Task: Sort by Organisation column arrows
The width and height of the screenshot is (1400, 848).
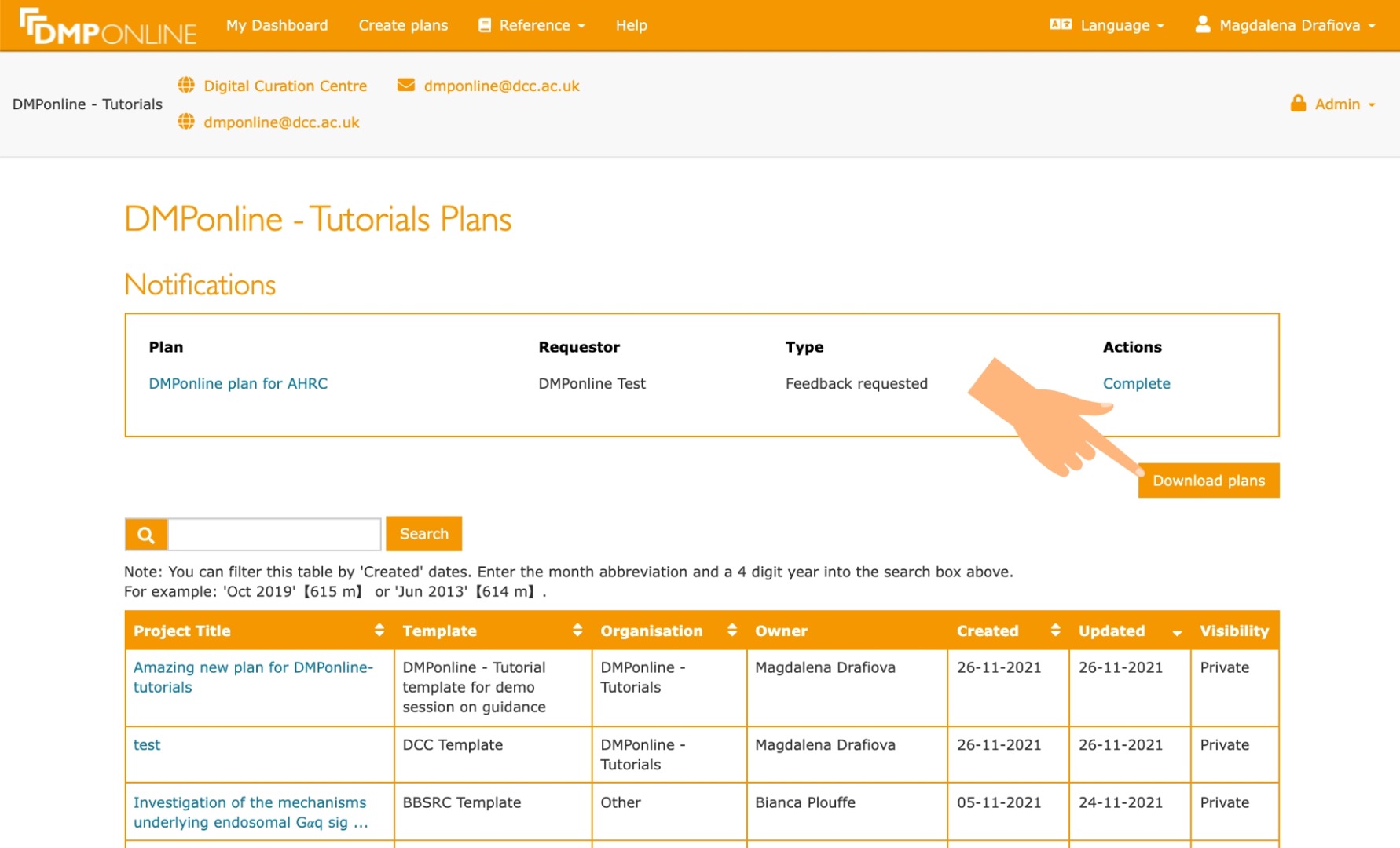Action: 732,630
